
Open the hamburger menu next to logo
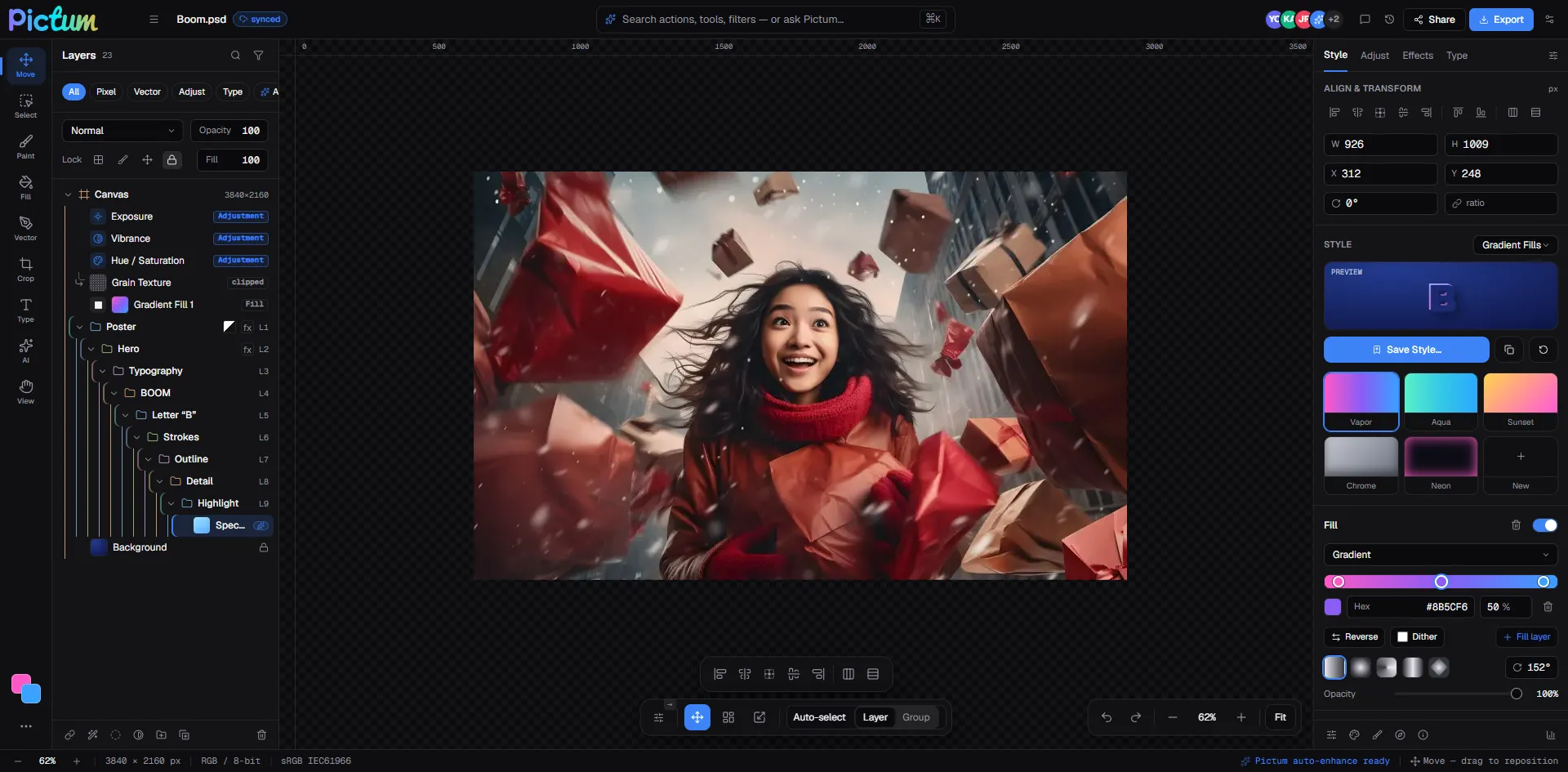(154, 20)
